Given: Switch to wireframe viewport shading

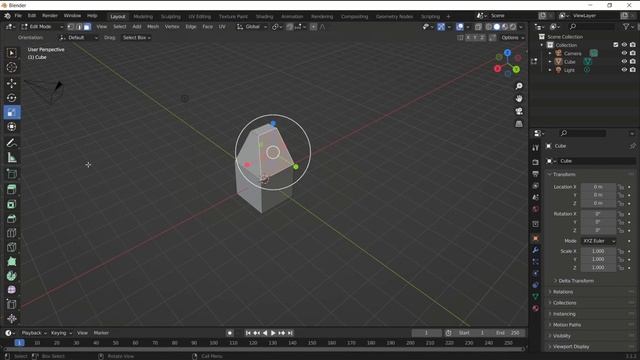Looking at the screenshot, I should point(489,27).
